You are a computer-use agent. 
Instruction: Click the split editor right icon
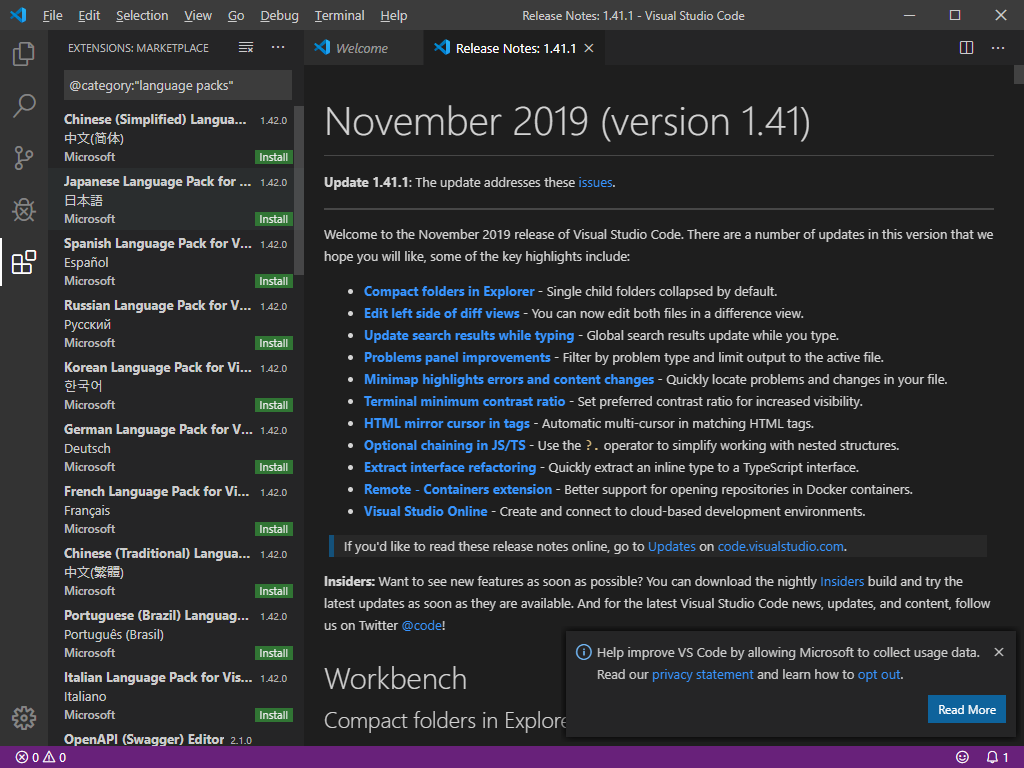(966, 48)
